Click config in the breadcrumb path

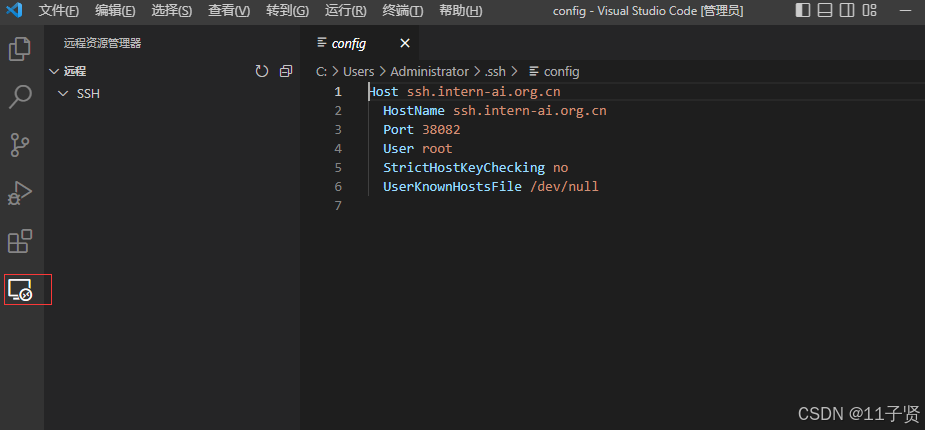[x=561, y=71]
